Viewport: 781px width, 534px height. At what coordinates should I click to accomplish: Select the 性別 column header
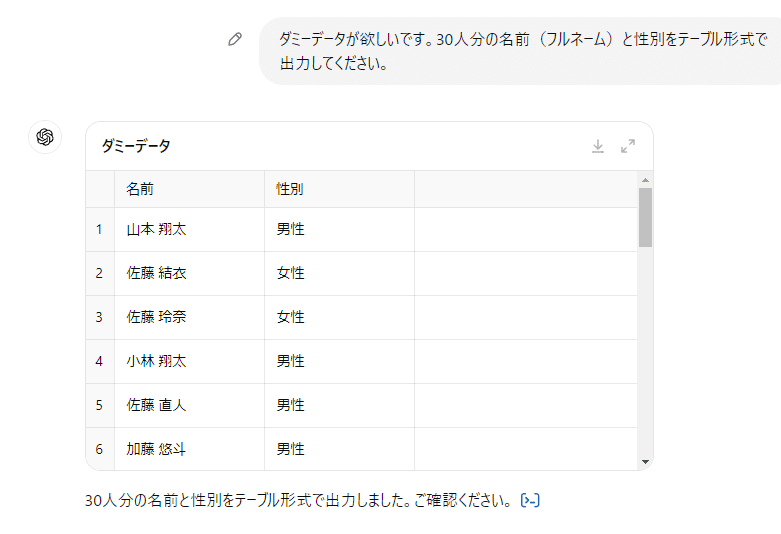click(x=339, y=189)
